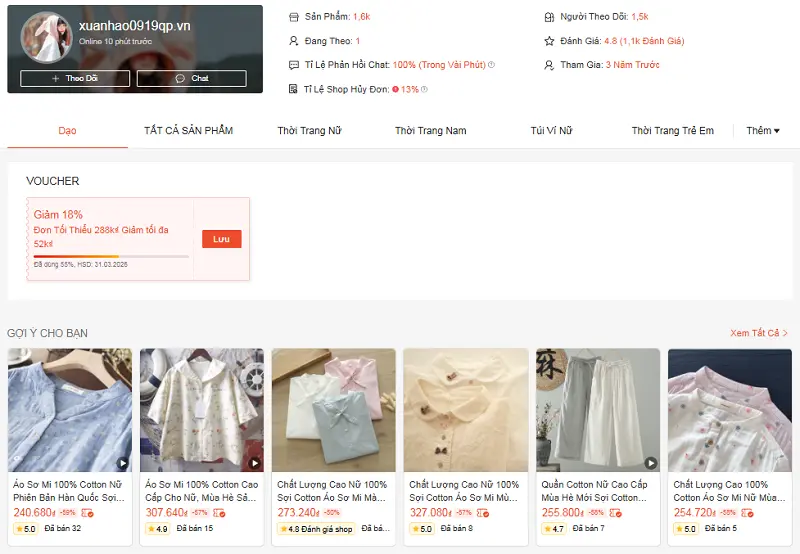
Task: Click the 273.240đ price
Action: (x=298, y=513)
